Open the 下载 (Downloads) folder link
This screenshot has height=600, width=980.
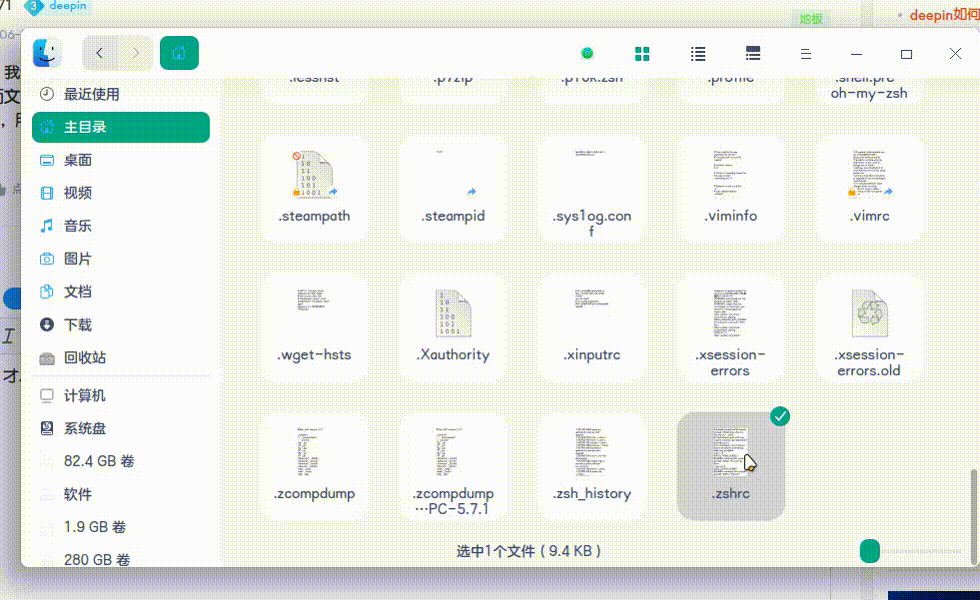coord(77,325)
